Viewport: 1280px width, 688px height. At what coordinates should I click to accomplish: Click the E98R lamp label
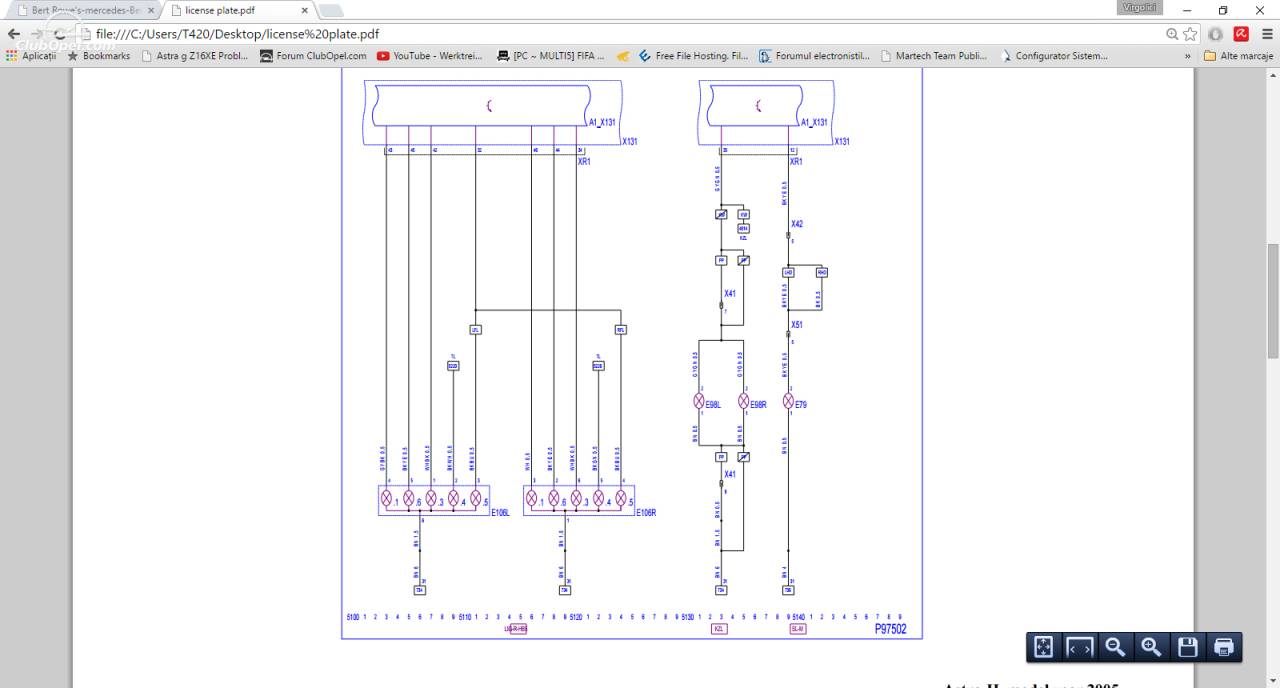pos(758,405)
